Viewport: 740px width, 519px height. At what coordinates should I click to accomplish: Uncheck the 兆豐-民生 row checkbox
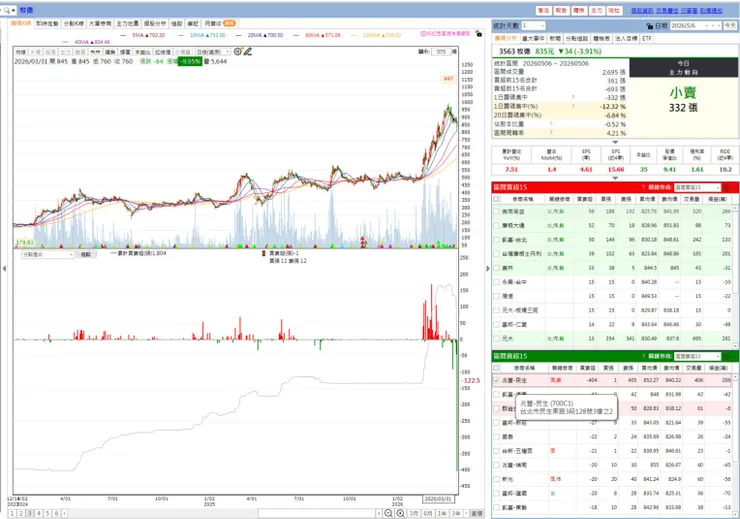click(x=496, y=380)
